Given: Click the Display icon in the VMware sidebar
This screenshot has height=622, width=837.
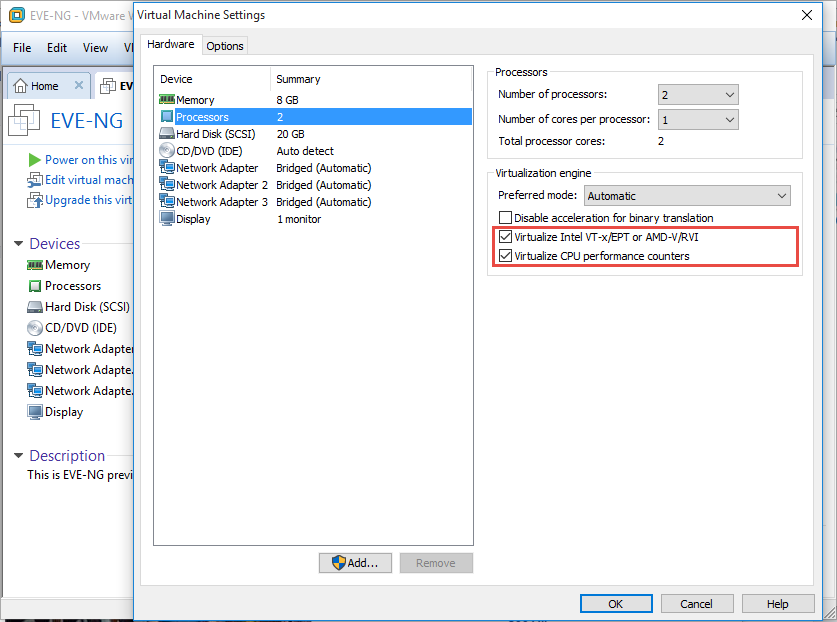Looking at the screenshot, I should point(35,412).
